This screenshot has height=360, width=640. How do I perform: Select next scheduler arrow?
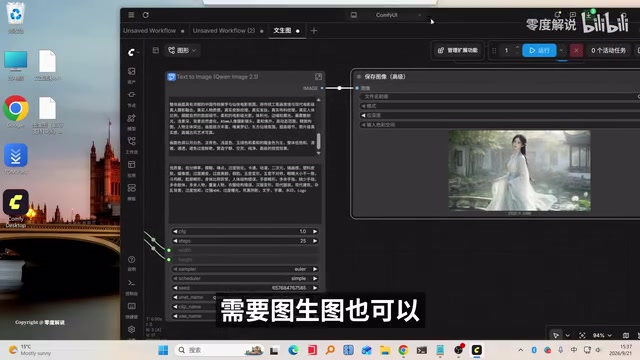coord(315,278)
